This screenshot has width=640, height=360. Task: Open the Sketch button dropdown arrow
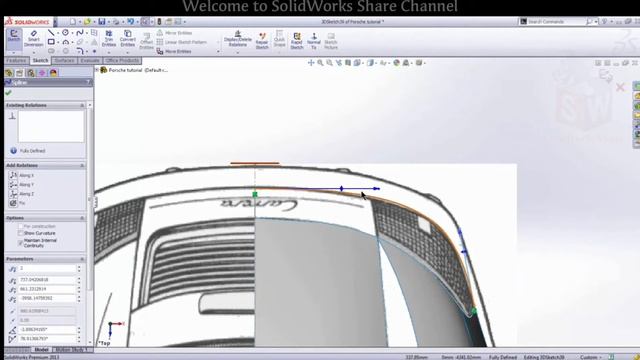[x=14, y=52]
